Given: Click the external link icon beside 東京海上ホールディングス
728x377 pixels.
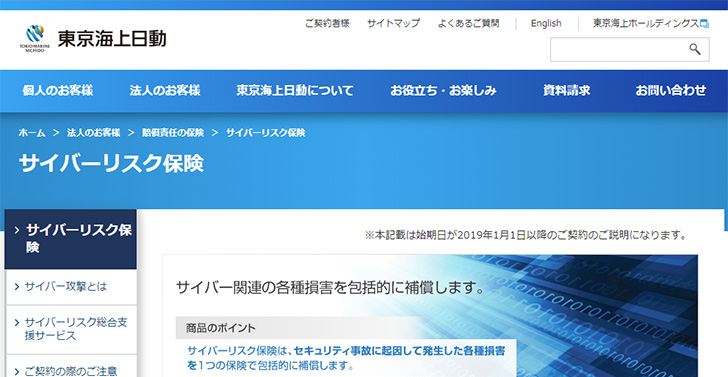Looking at the screenshot, I should (704, 24).
